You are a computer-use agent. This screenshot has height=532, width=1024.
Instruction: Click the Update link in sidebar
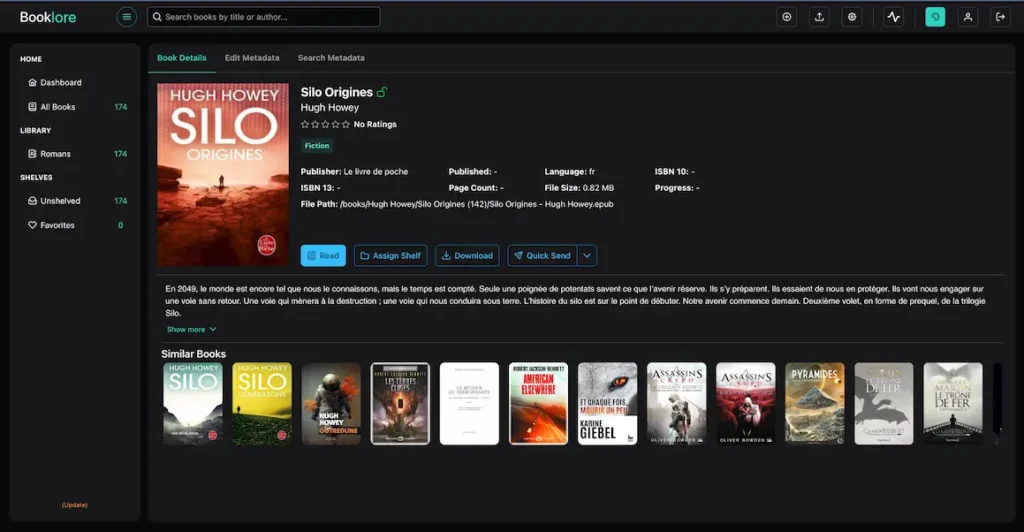[x=74, y=505]
